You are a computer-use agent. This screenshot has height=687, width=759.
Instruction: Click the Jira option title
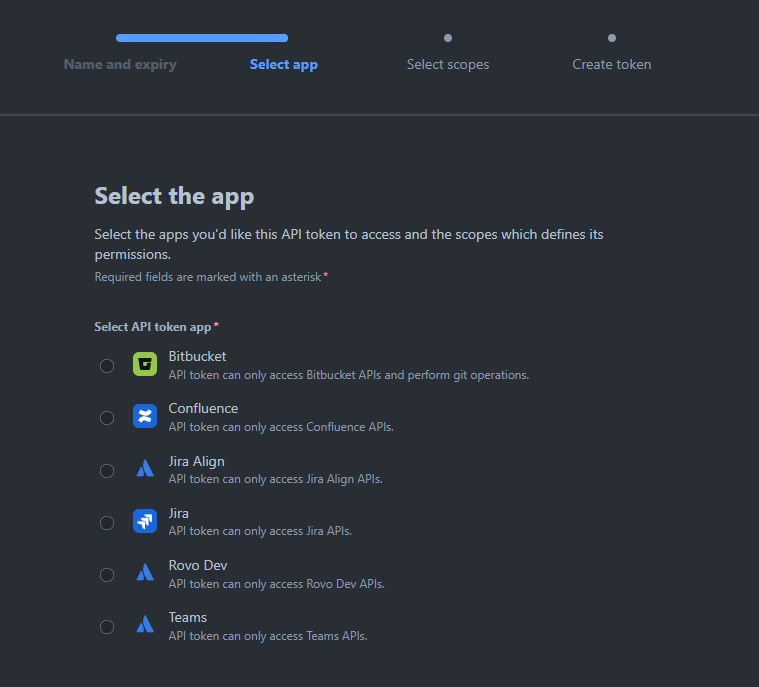click(179, 513)
